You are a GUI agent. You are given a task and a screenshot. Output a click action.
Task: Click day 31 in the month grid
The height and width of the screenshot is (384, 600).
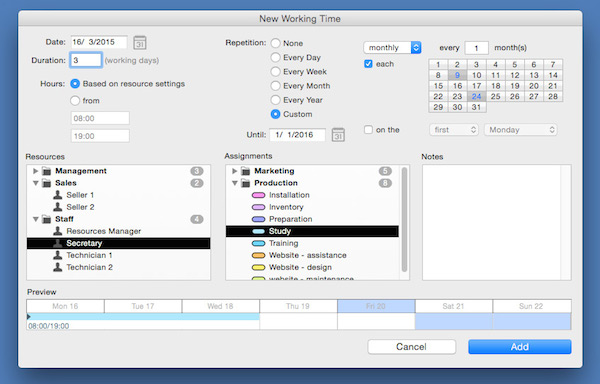click(476, 107)
